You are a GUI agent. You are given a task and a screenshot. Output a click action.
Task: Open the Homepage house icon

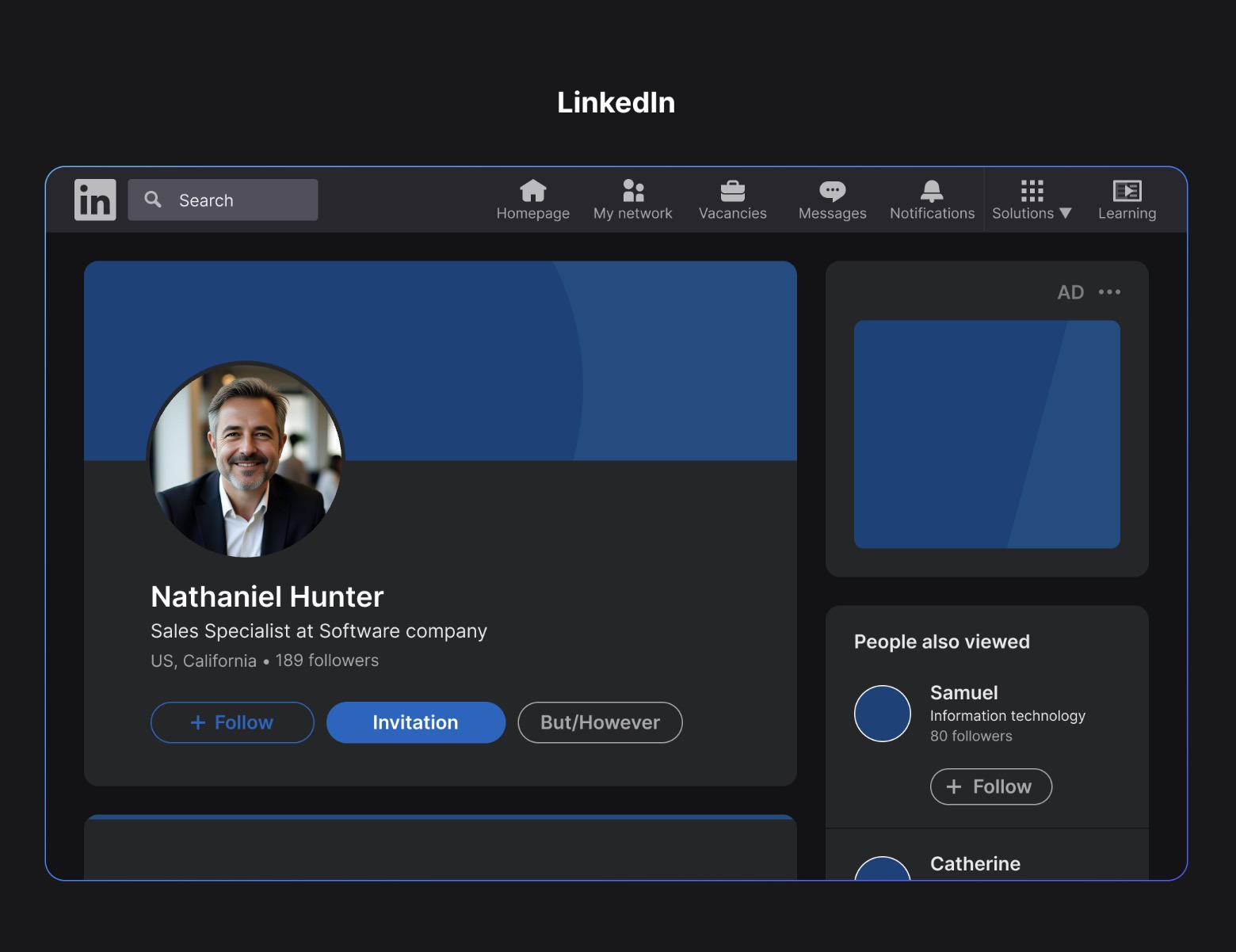[533, 191]
